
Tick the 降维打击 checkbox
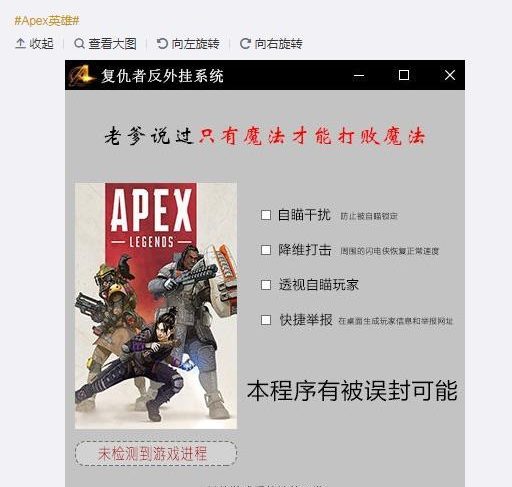[266, 250]
